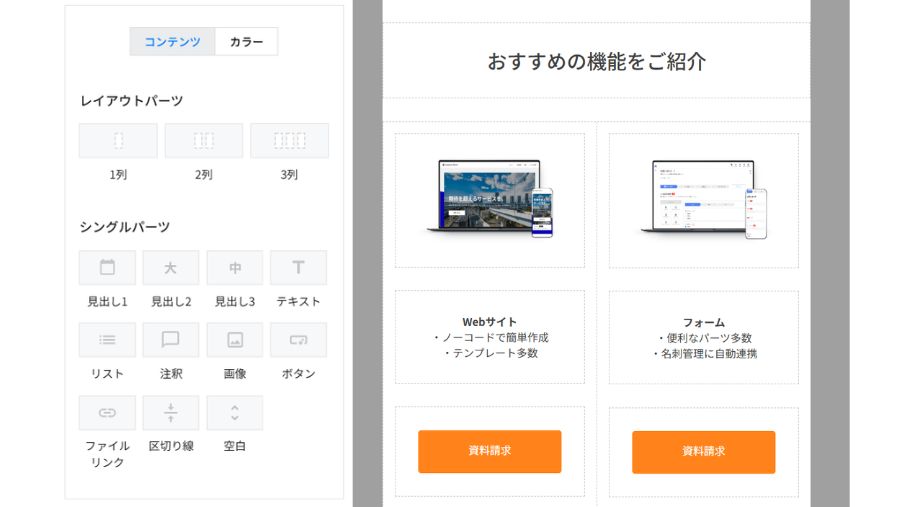This screenshot has height=507, width=900.
Task: Pick the 見出し2 large heading part
Action: (x=171, y=268)
